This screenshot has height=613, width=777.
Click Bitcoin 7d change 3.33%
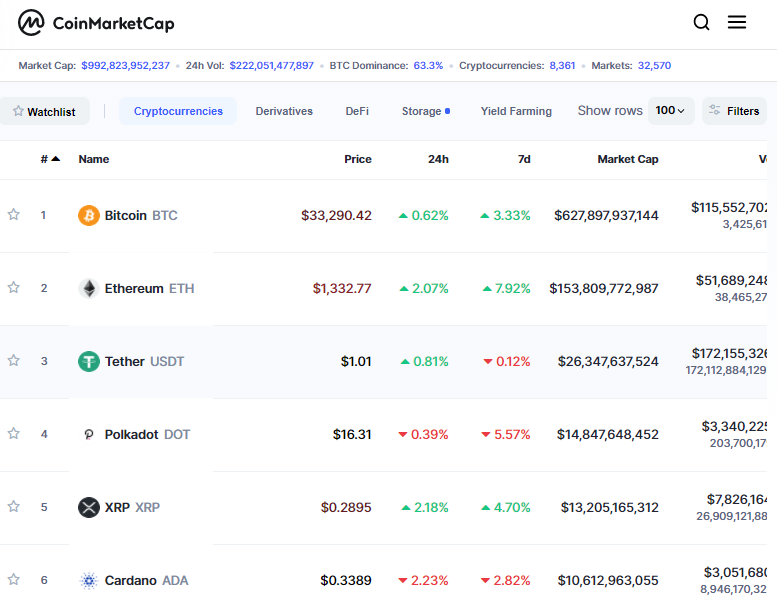tap(505, 216)
